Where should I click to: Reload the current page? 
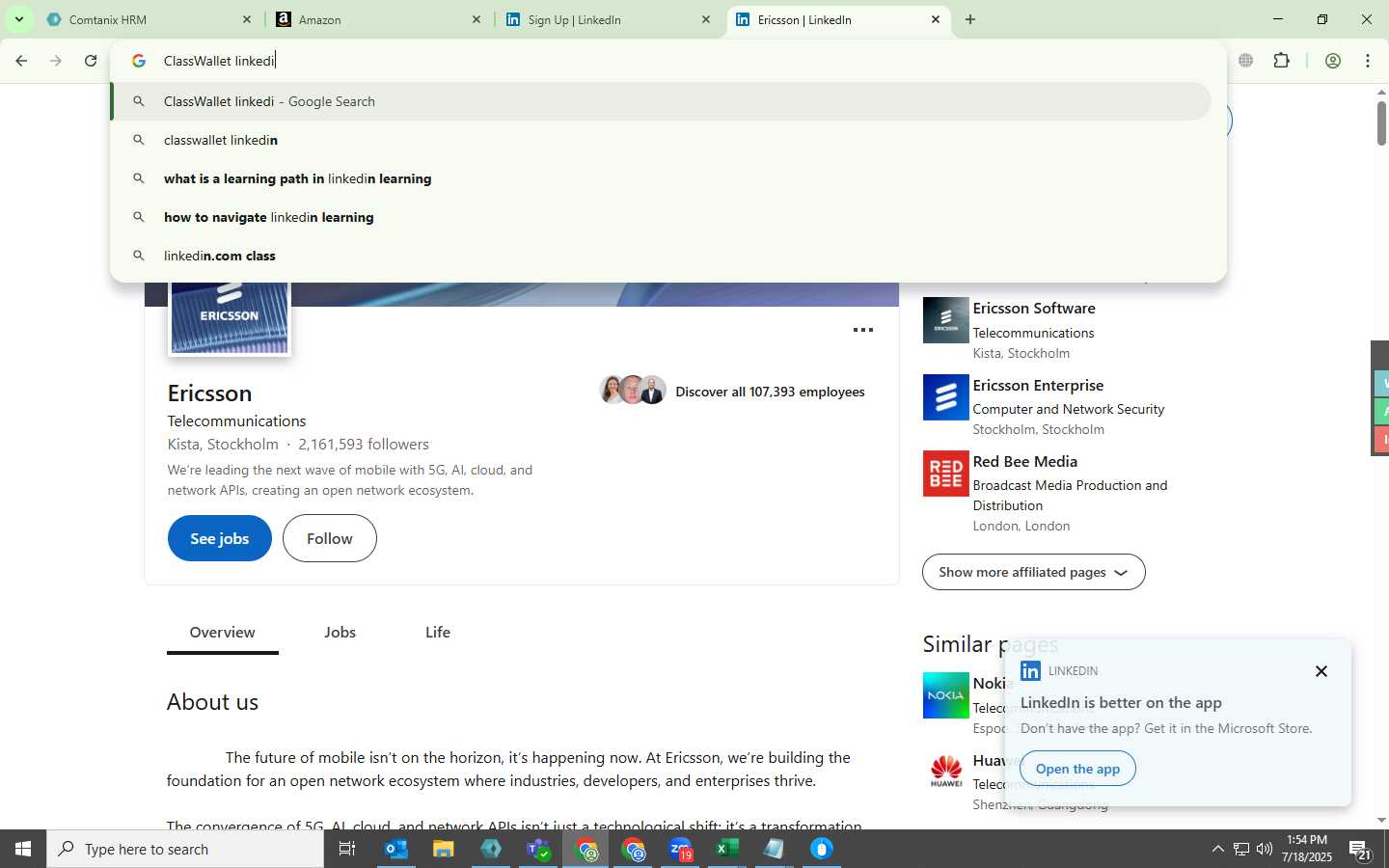[91, 61]
